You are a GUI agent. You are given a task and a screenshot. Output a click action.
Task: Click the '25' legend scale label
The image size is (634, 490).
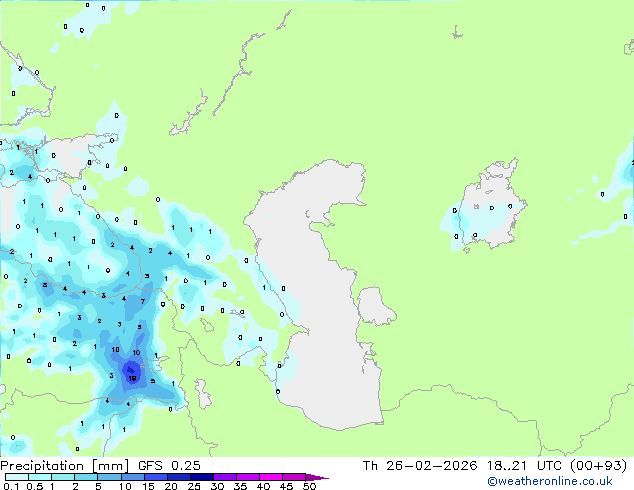tap(194, 486)
